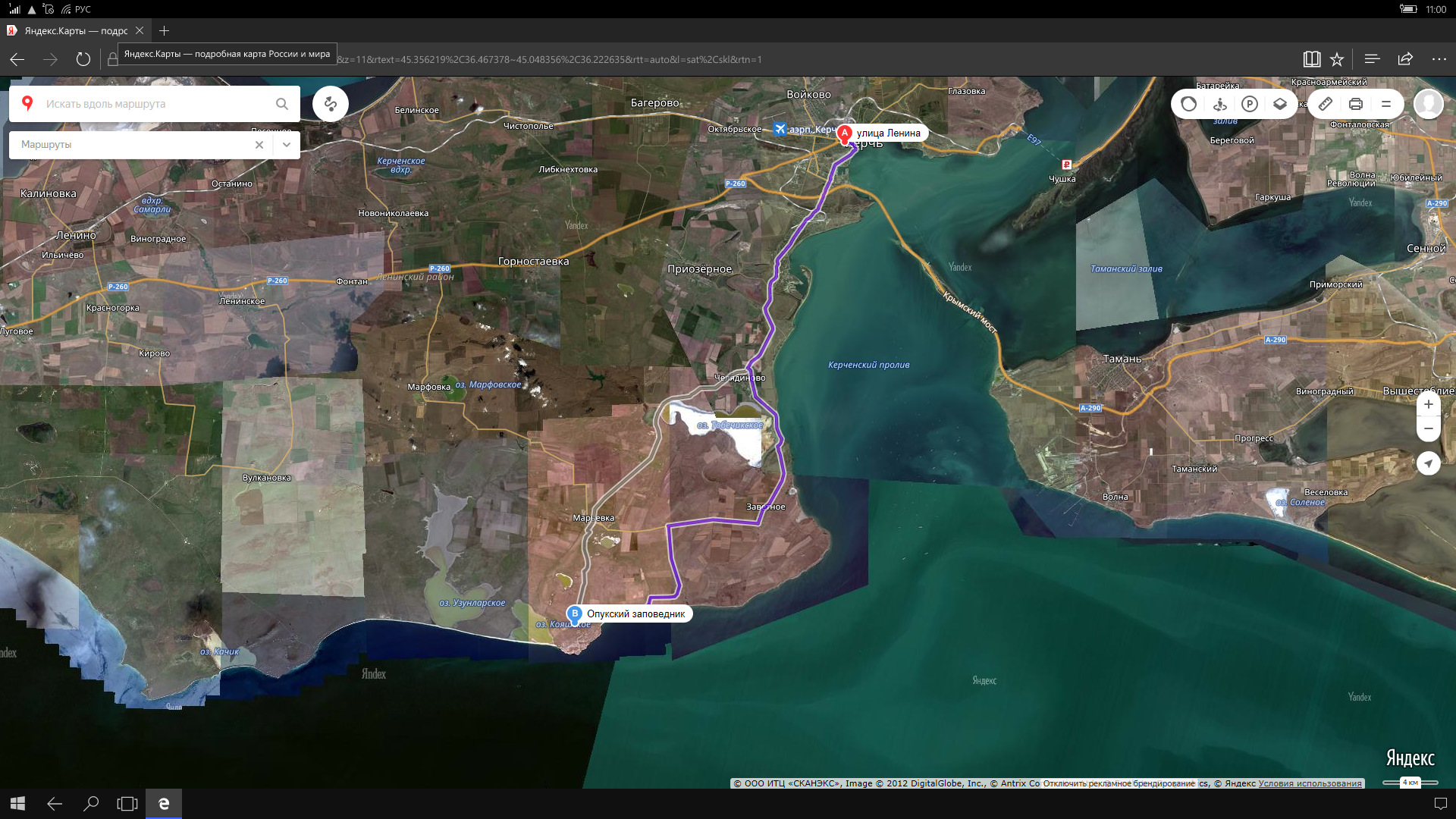The width and height of the screenshot is (1456, 819).
Task: Open a new browser tab
Action: pyautogui.click(x=165, y=31)
